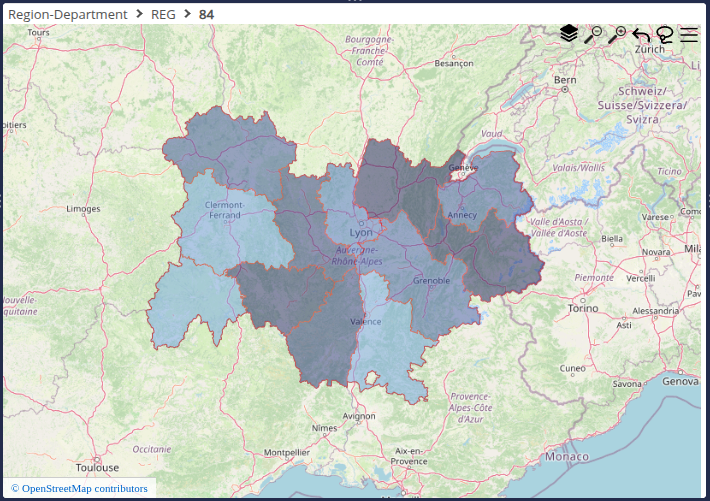710x501 pixels.
Task: Activate the lasso selection tool
Action: 665,35
